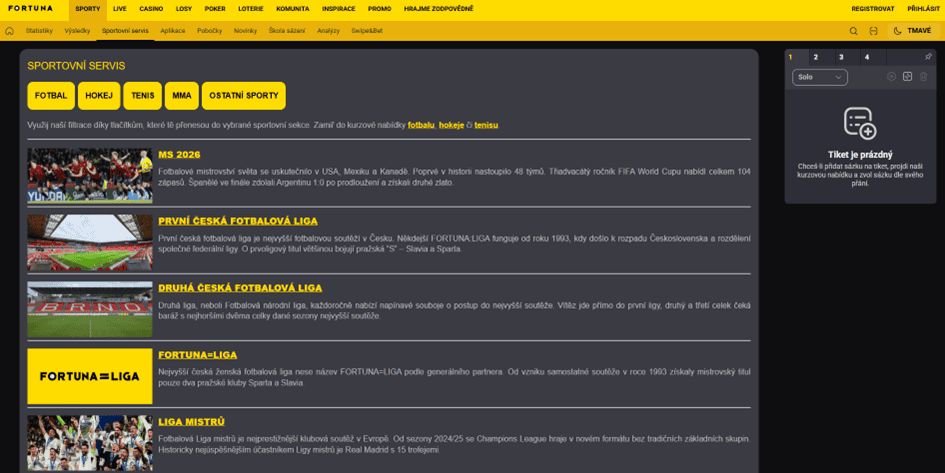Click the Liga mistrů trophy thumbnail
The image size is (945, 473).
click(90, 443)
